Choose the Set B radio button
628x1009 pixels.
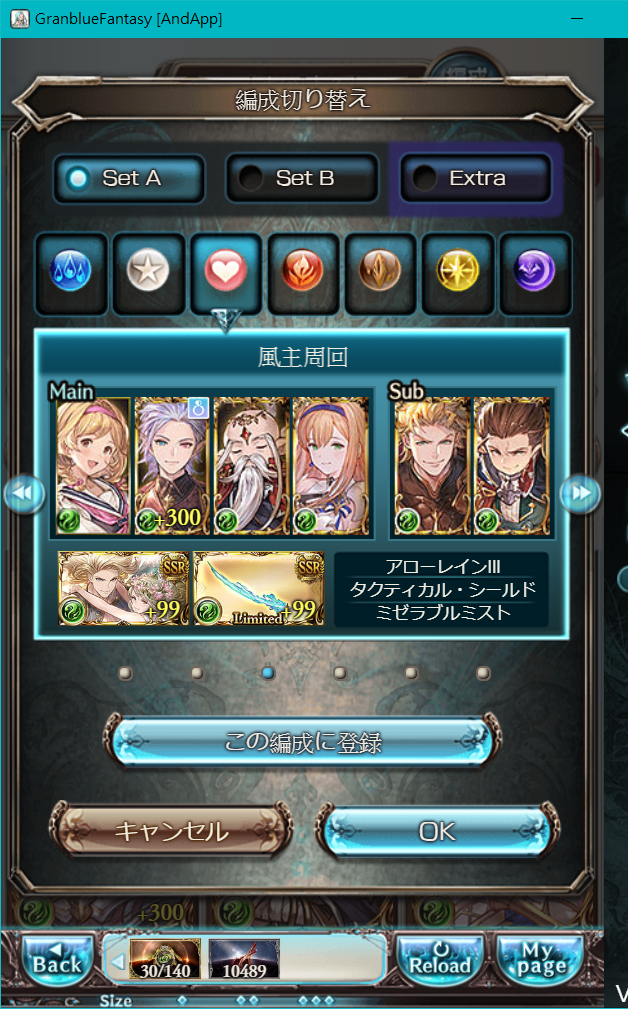pos(302,178)
